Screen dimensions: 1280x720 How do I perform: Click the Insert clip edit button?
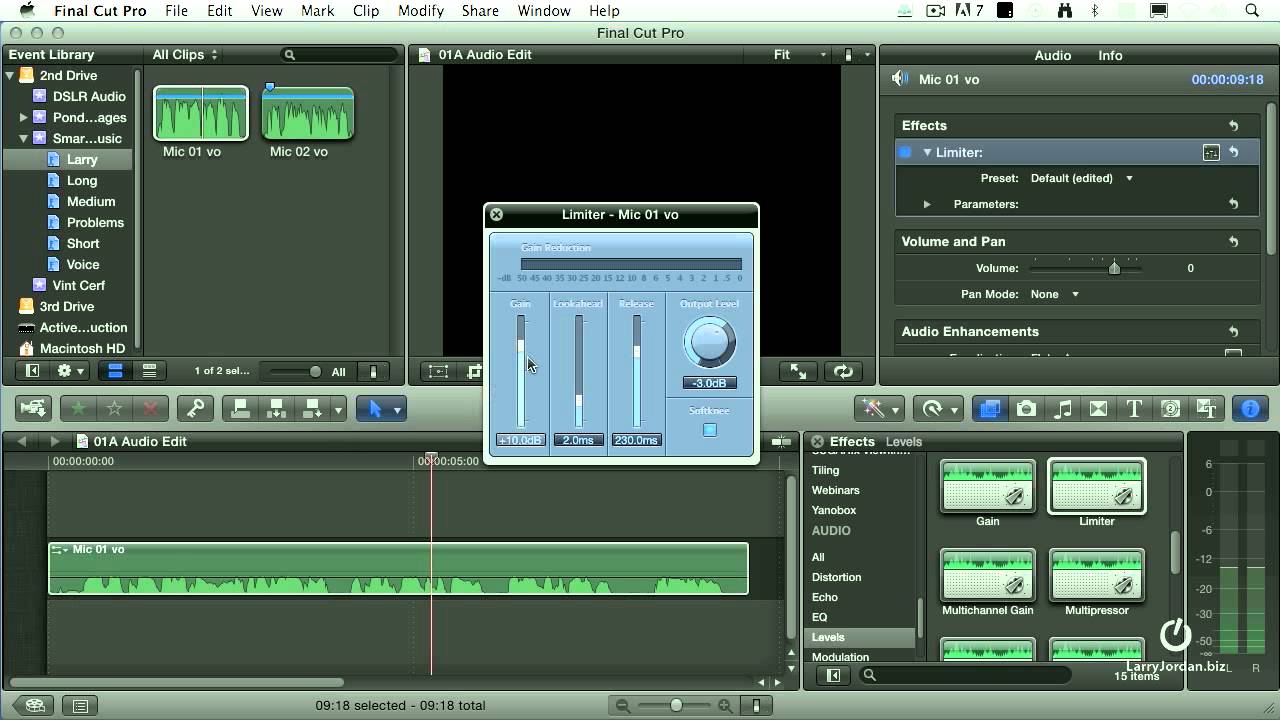pos(277,408)
